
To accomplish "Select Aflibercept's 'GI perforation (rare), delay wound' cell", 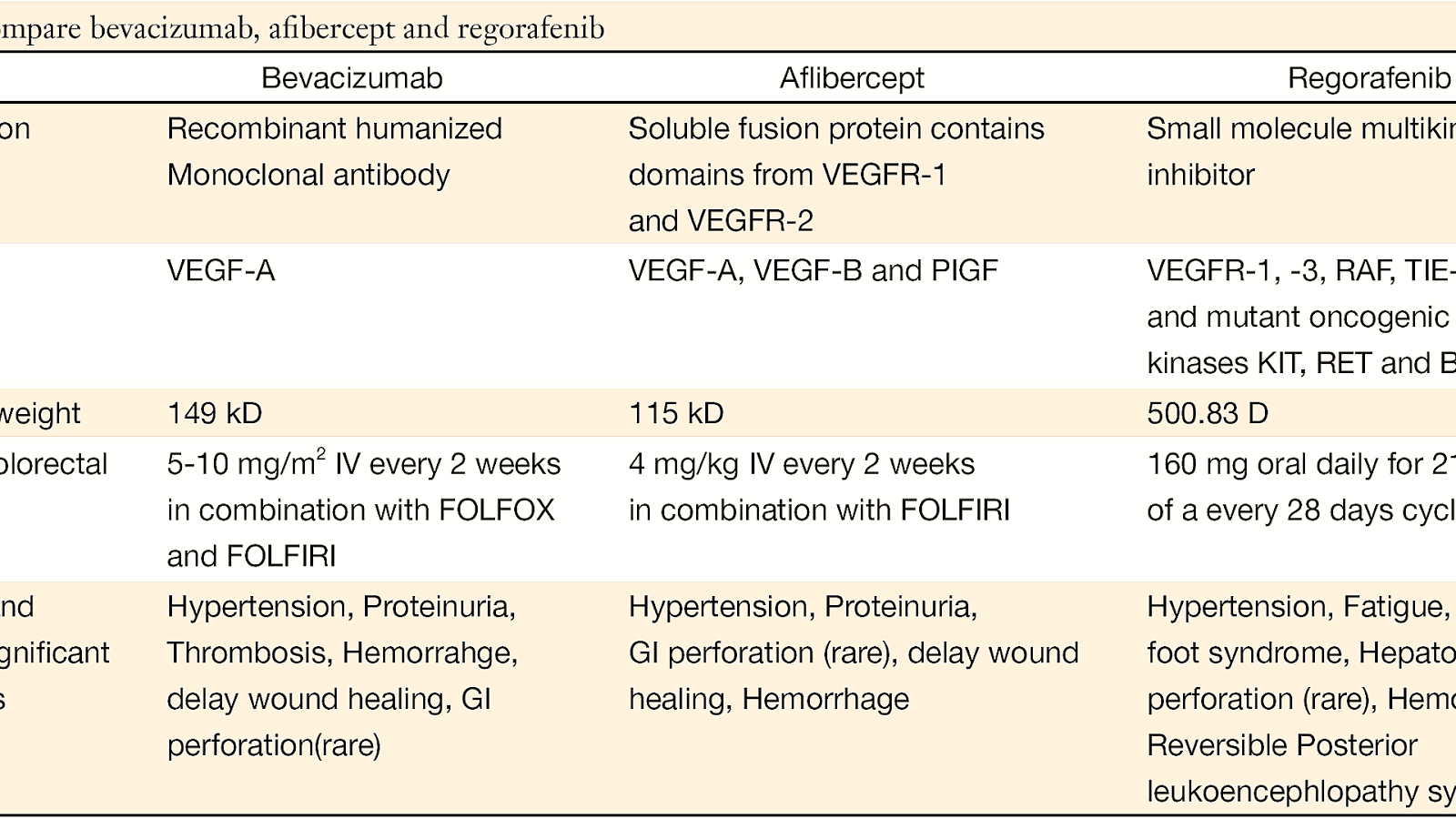I will [853, 652].
